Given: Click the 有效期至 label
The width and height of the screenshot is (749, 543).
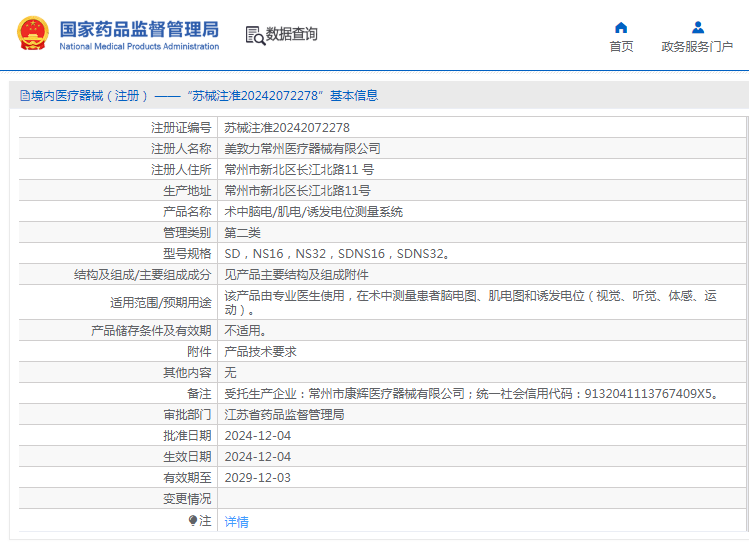Looking at the screenshot, I should 187,478.
